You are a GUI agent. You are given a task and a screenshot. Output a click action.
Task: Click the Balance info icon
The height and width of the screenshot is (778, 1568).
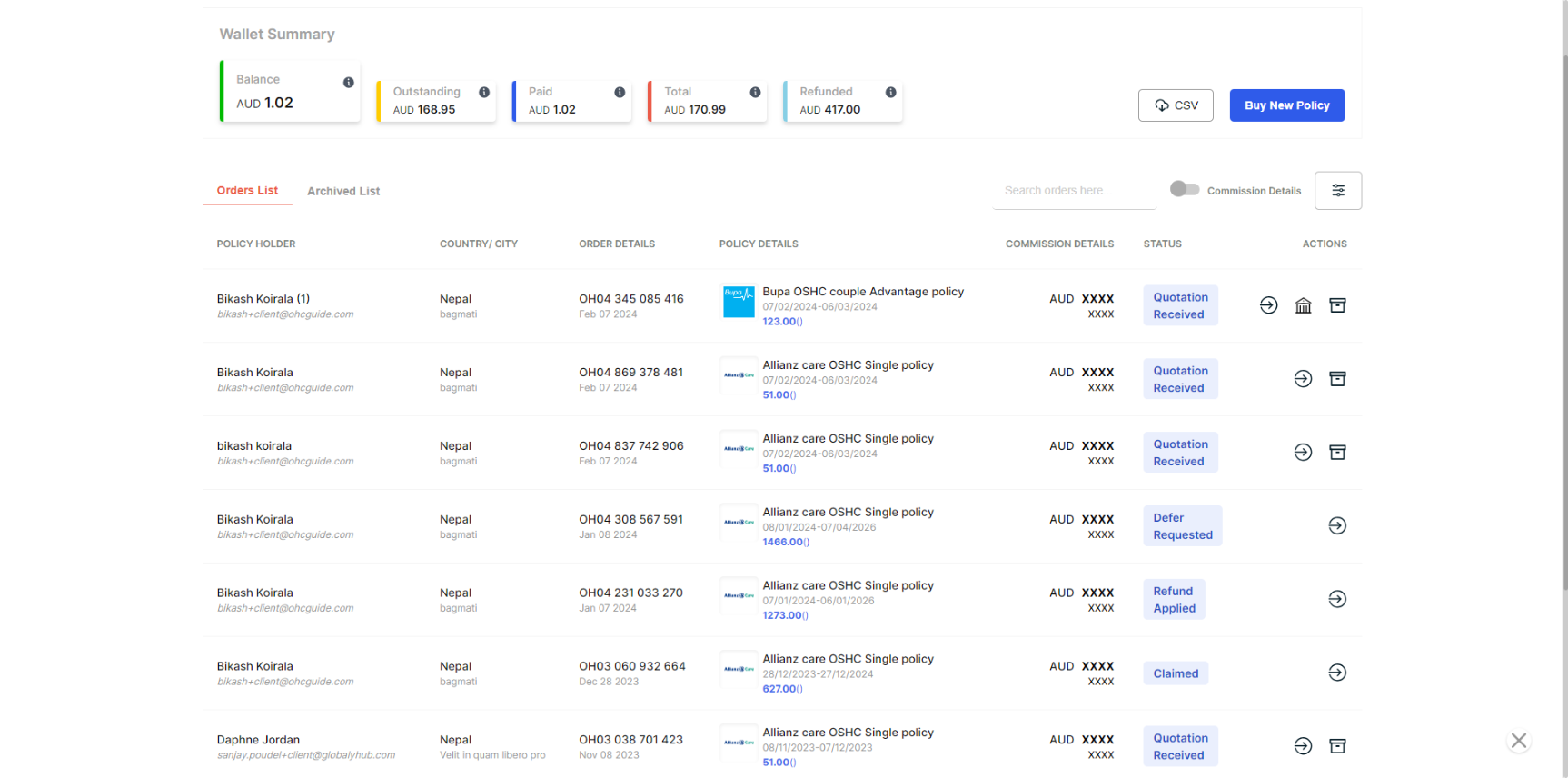point(349,83)
